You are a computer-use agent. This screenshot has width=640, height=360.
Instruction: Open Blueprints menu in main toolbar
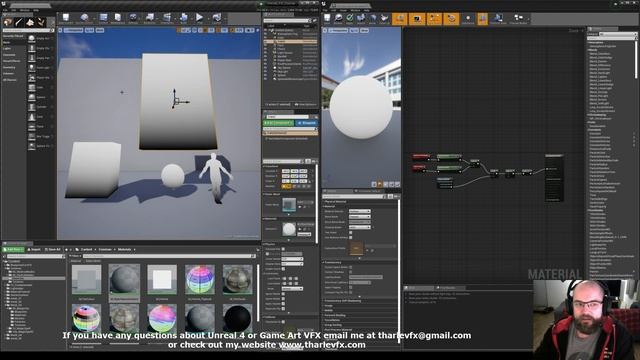click(150, 18)
